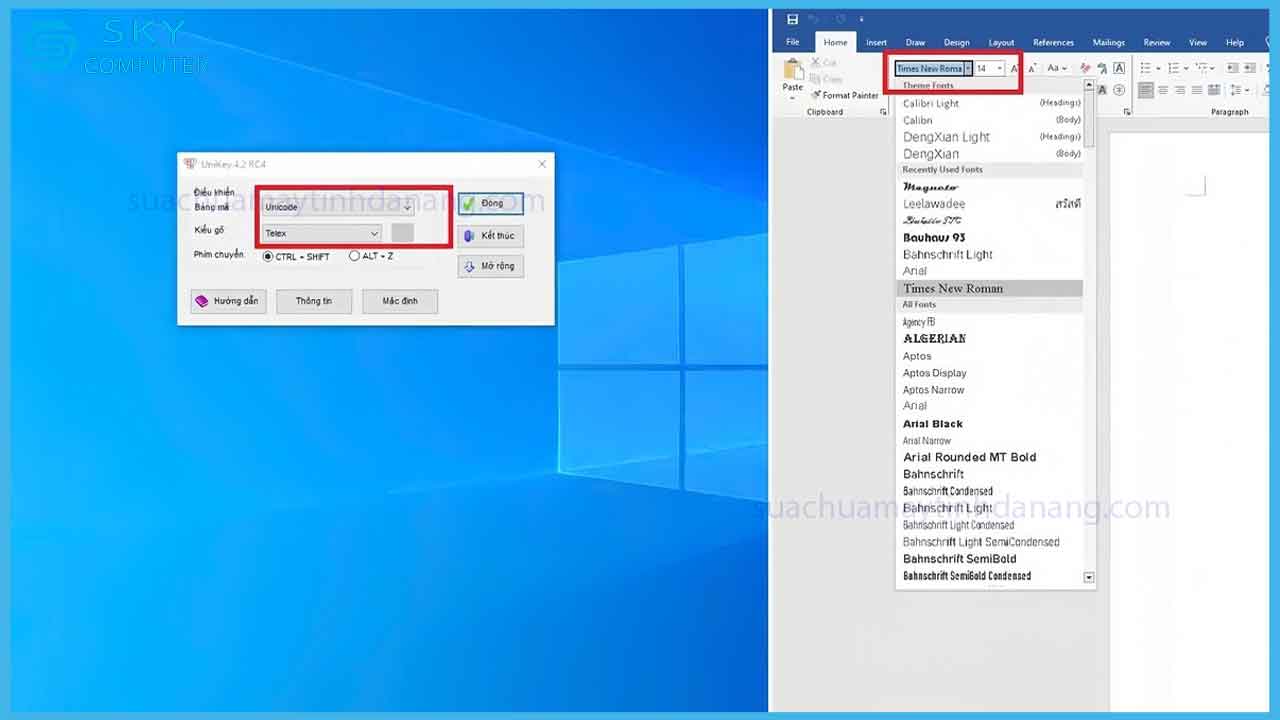Open the font size 14 dropdown
Image resolution: width=1280 pixels, height=720 pixels.
(1000, 68)
